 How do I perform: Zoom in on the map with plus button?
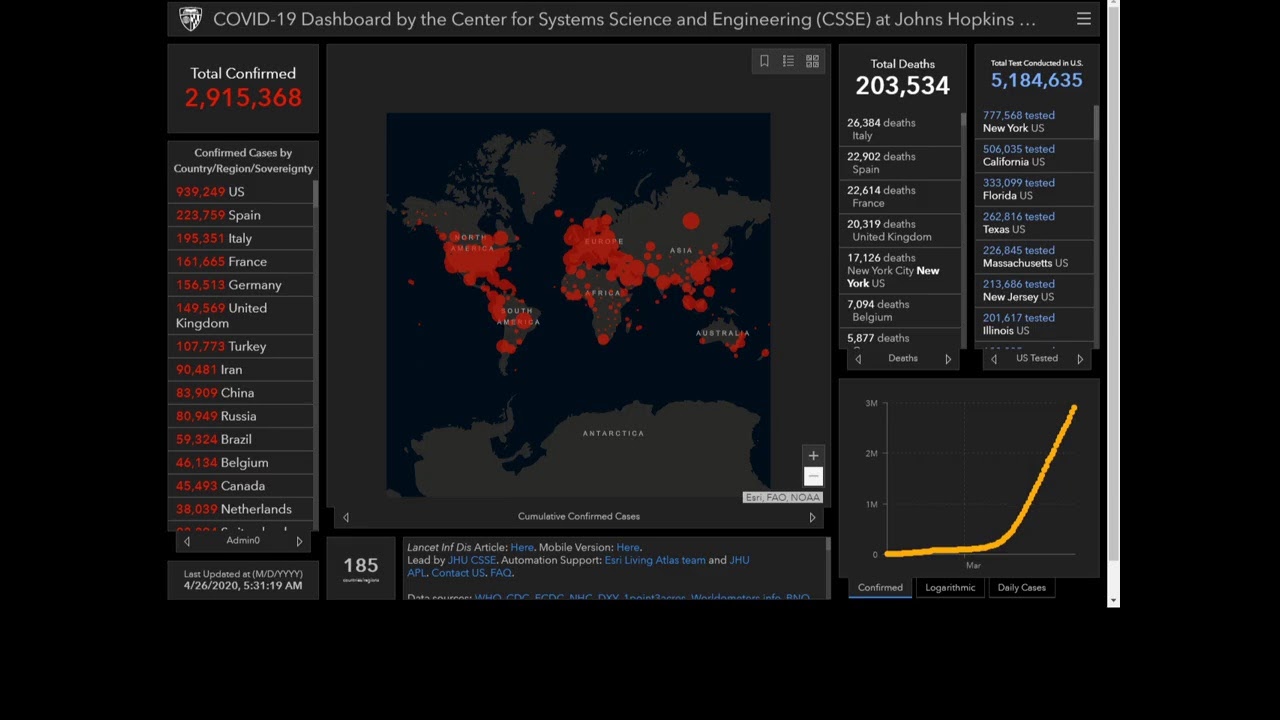click(x=813, y=455)
